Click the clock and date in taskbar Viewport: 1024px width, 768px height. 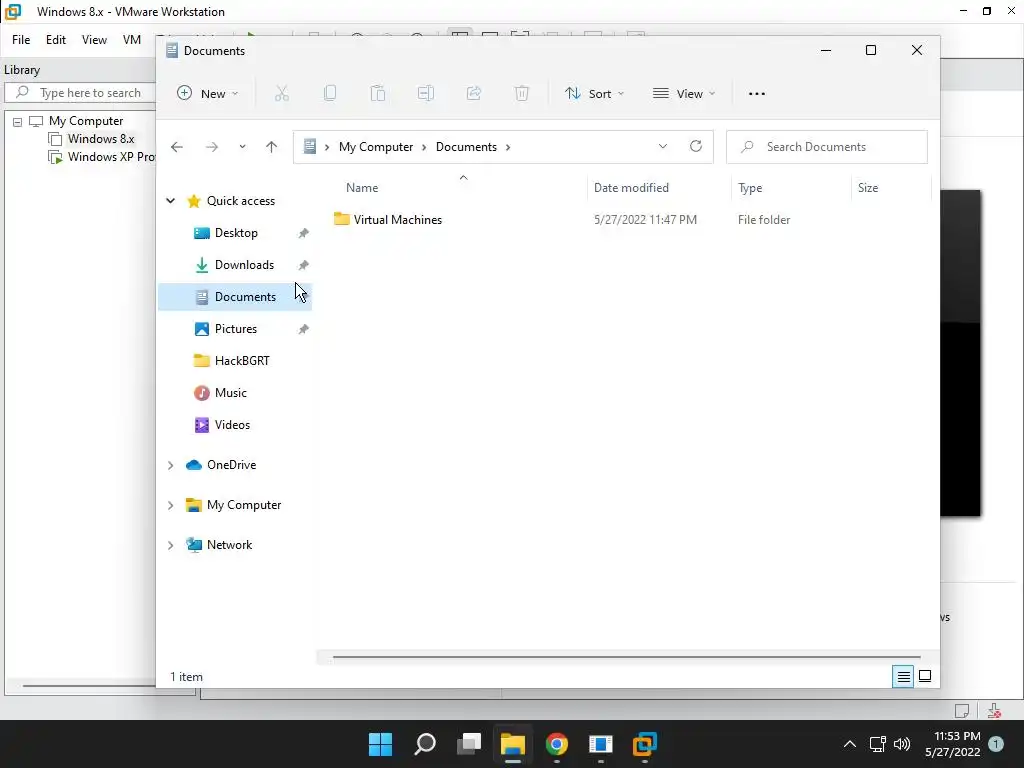click(953, 744)
